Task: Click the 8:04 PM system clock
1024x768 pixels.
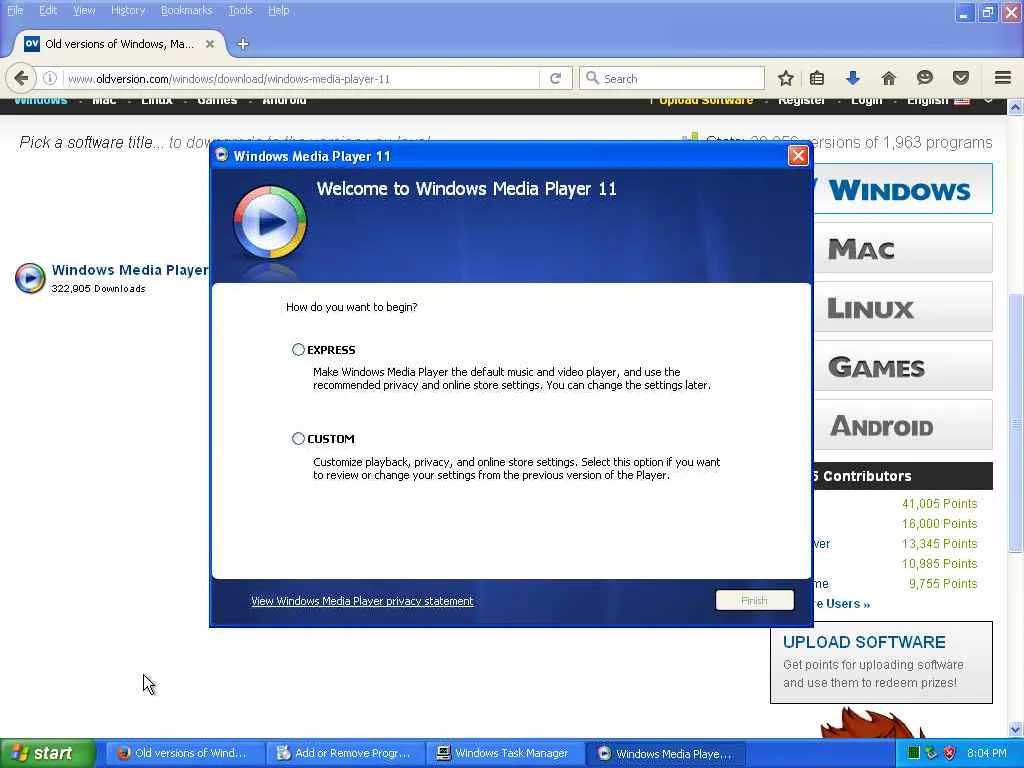Action: tap(986, 753)
